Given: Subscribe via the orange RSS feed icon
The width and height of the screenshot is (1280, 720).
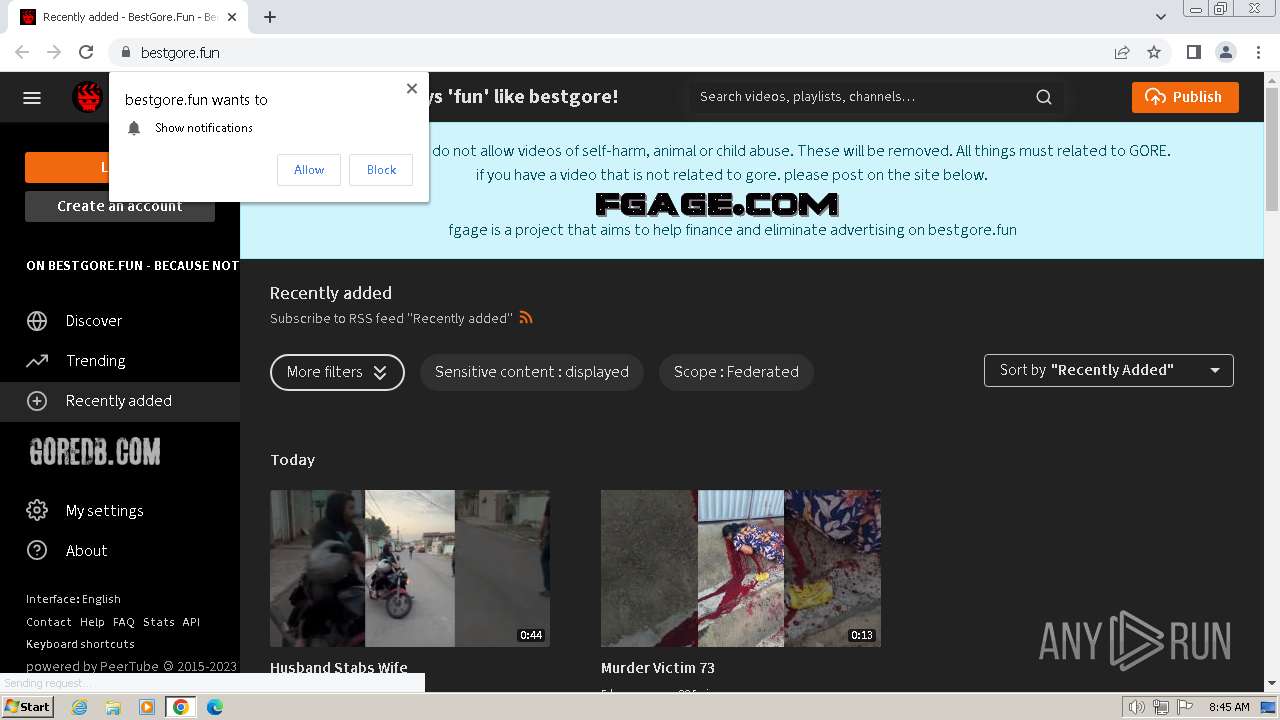Looking at the screenshot, I should [x=526, y=318].
